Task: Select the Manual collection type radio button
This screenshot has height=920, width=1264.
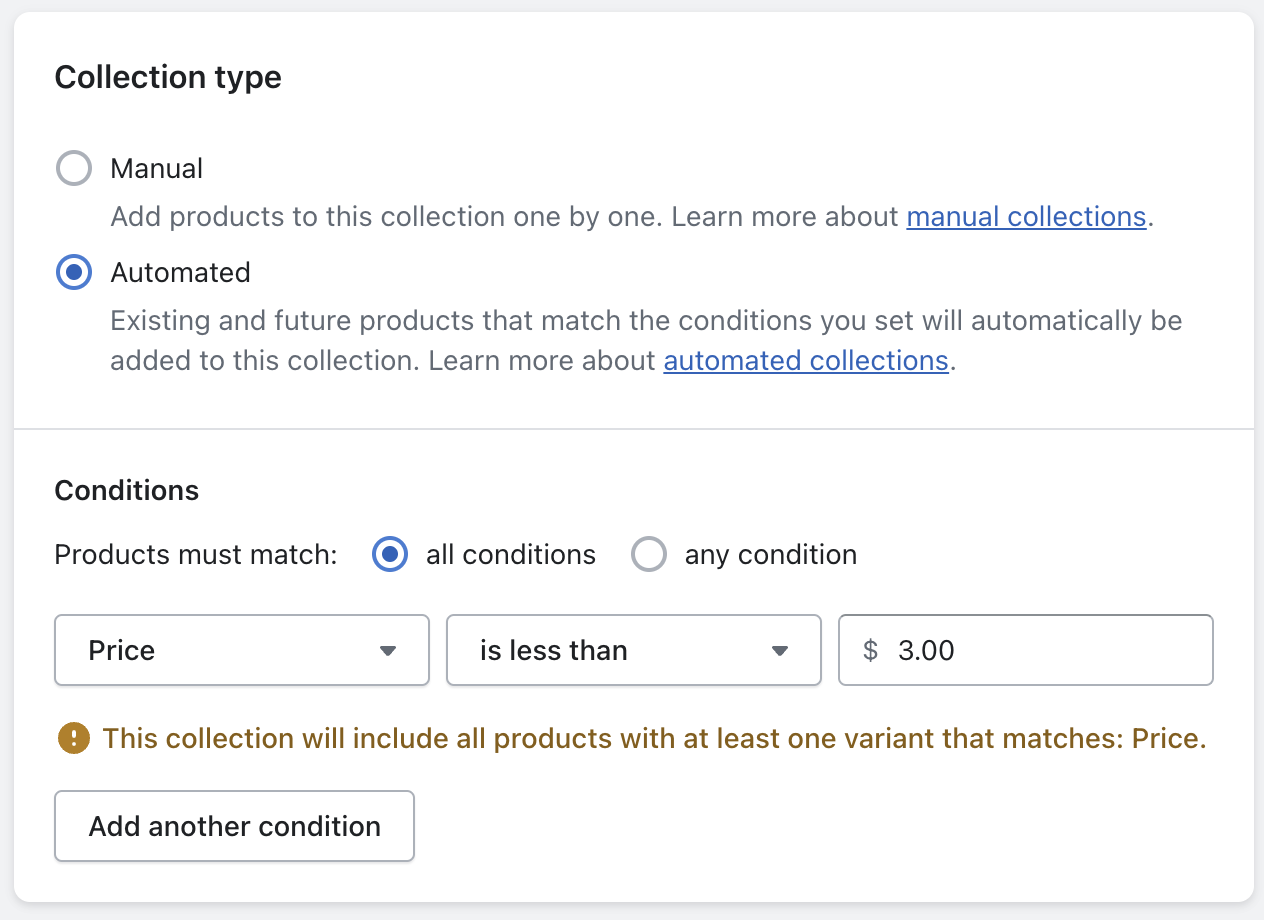Action: click(74, 169)
